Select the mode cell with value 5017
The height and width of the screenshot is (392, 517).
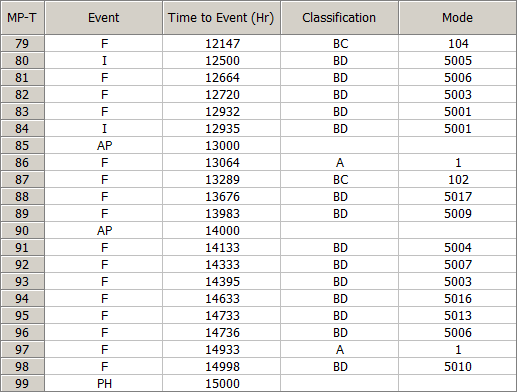[457, 197]
